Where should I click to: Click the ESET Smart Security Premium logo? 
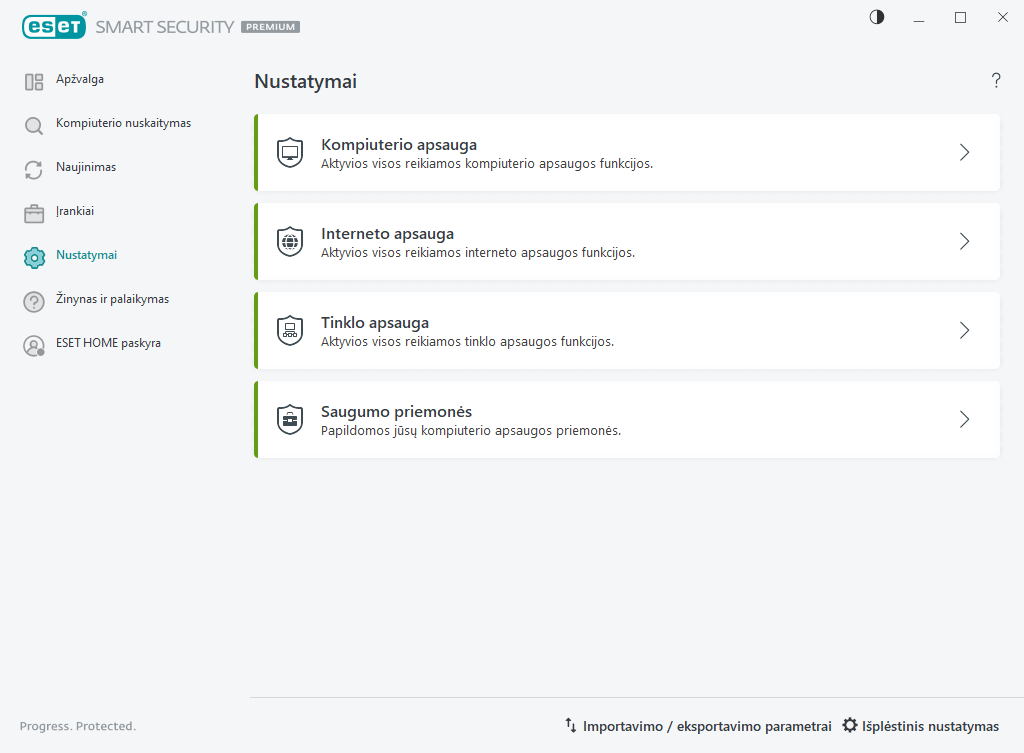[161, 27]
